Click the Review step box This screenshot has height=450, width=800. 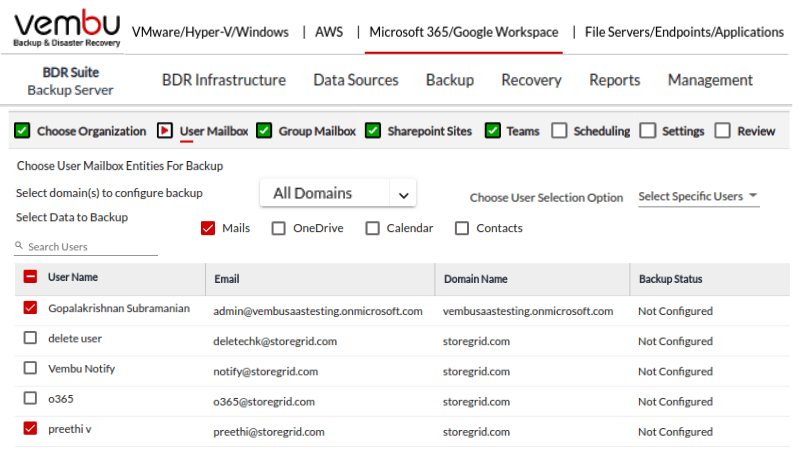(722, 131)
